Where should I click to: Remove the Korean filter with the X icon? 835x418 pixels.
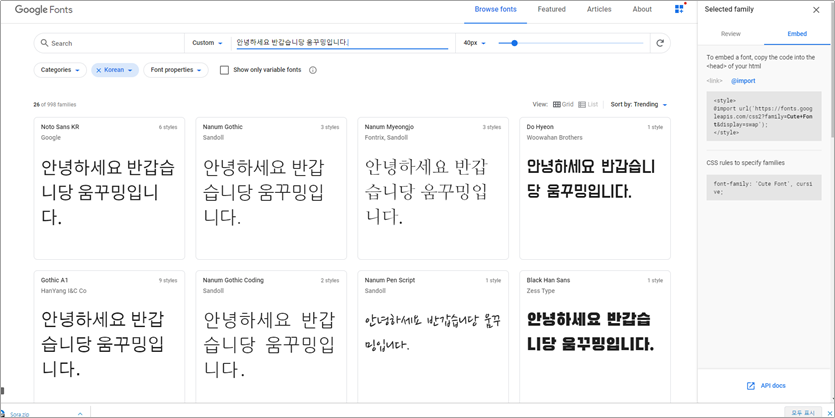coord(99,70)
